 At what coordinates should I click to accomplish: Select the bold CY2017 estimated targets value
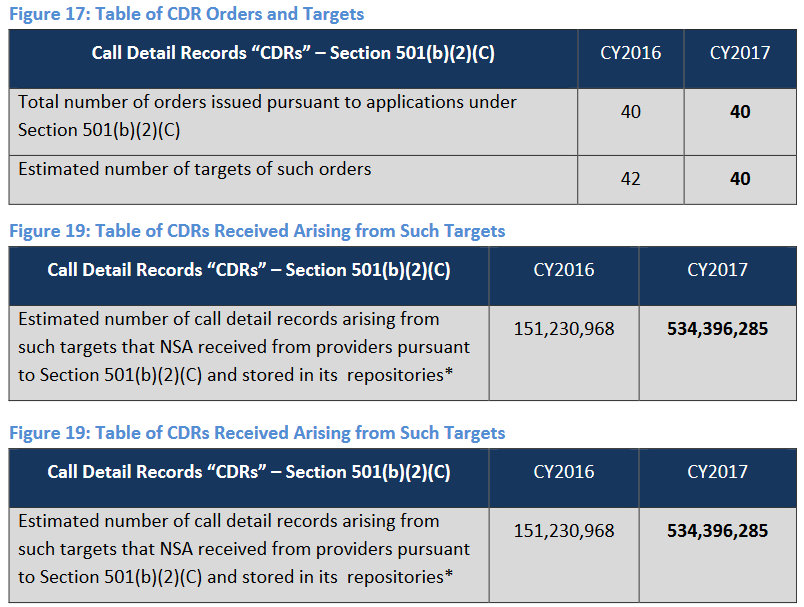pyautogui.click(x=740, y=179)
